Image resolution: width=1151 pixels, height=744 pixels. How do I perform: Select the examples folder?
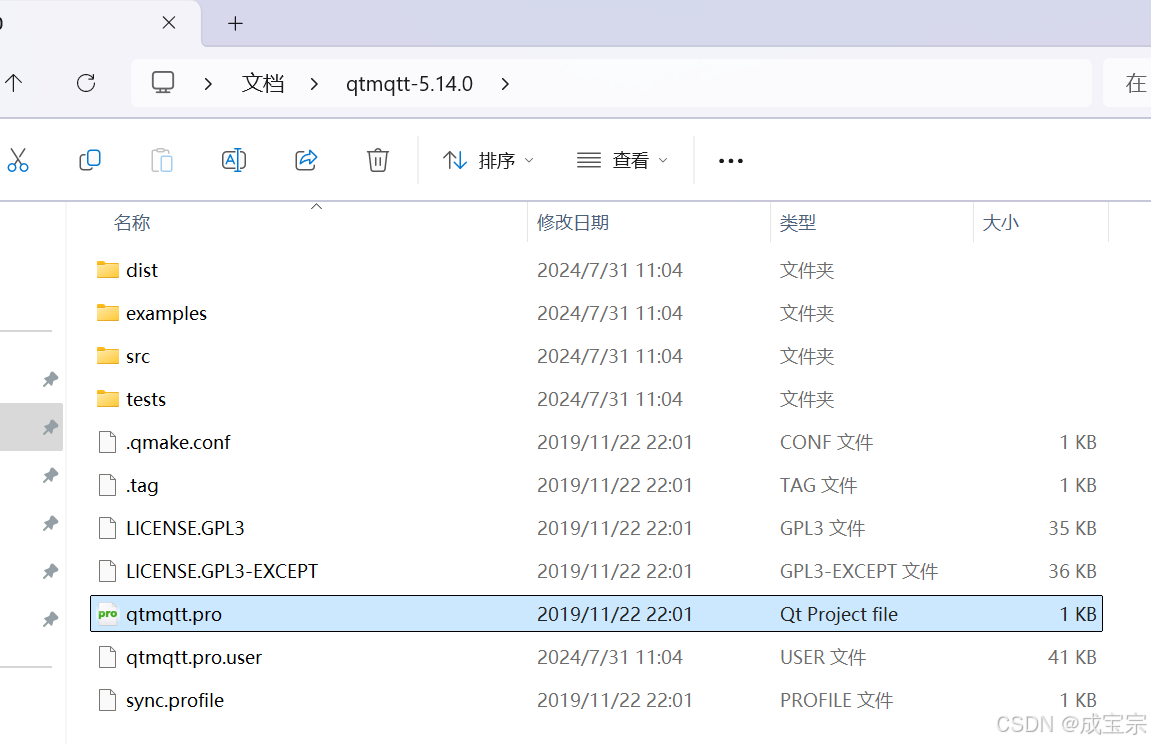[596, 313]
